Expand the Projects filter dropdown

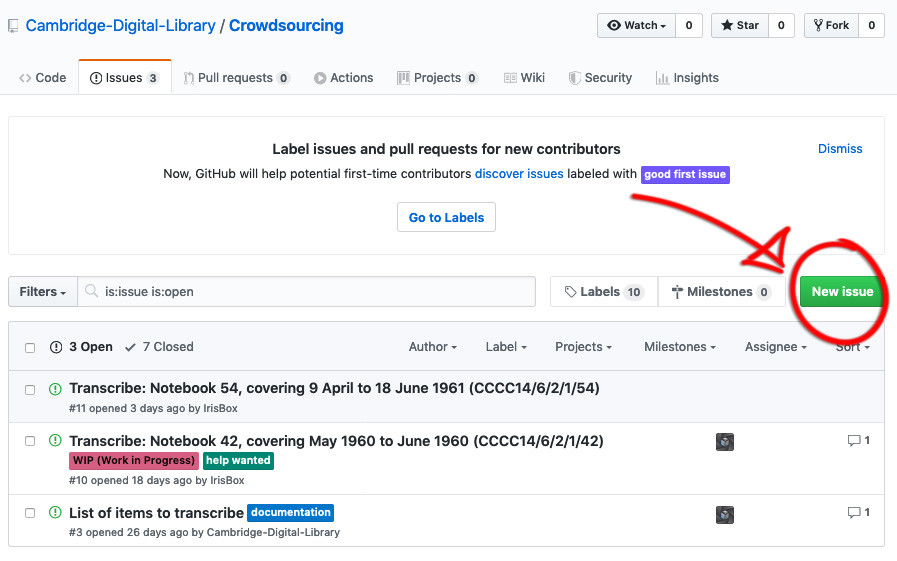pos(583,347)
